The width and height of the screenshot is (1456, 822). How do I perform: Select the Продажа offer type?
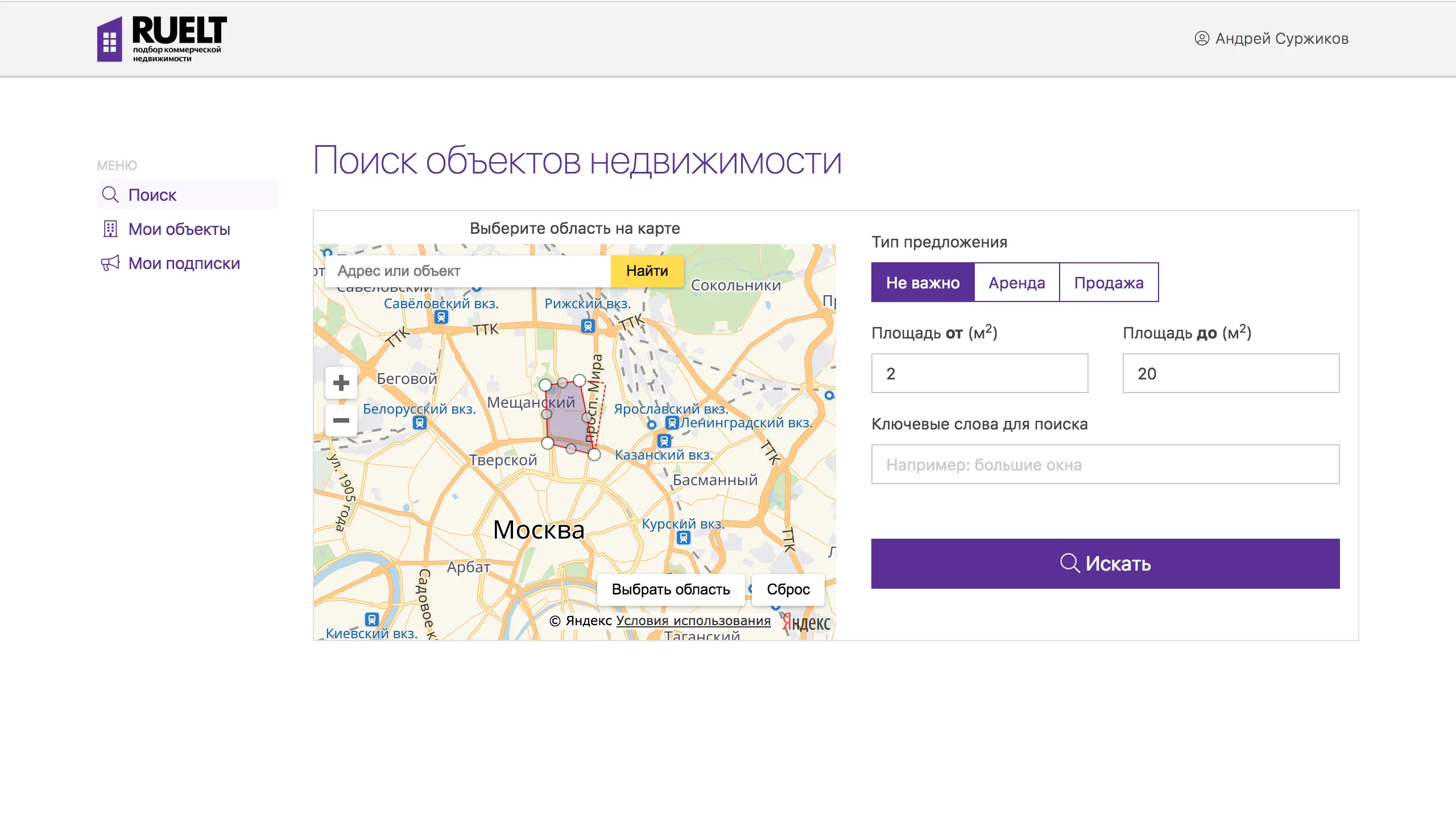(x=1108, y=282)
